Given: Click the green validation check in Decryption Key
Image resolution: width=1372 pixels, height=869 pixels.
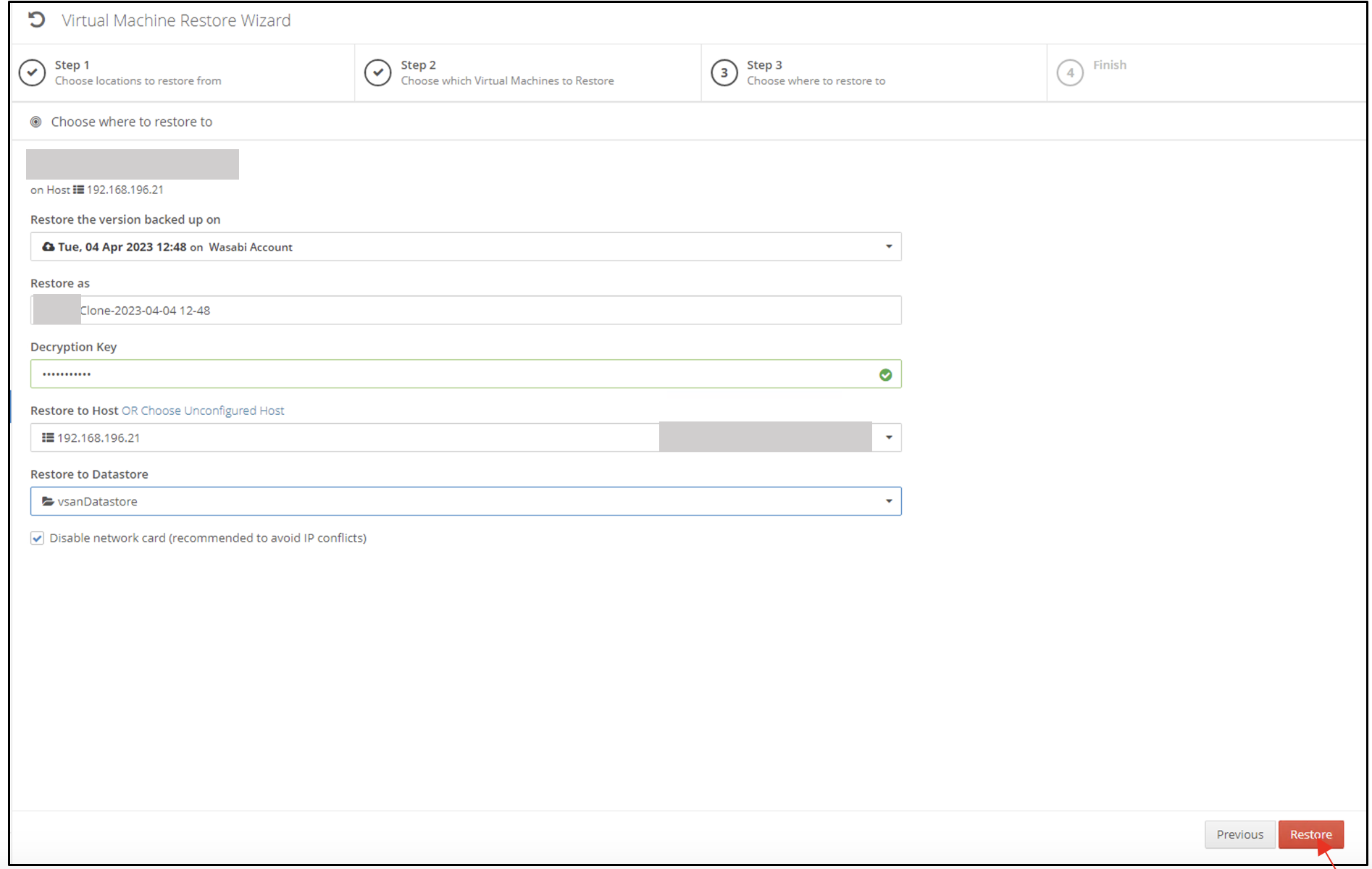Looking at the screenshot, I should (885, 374).
